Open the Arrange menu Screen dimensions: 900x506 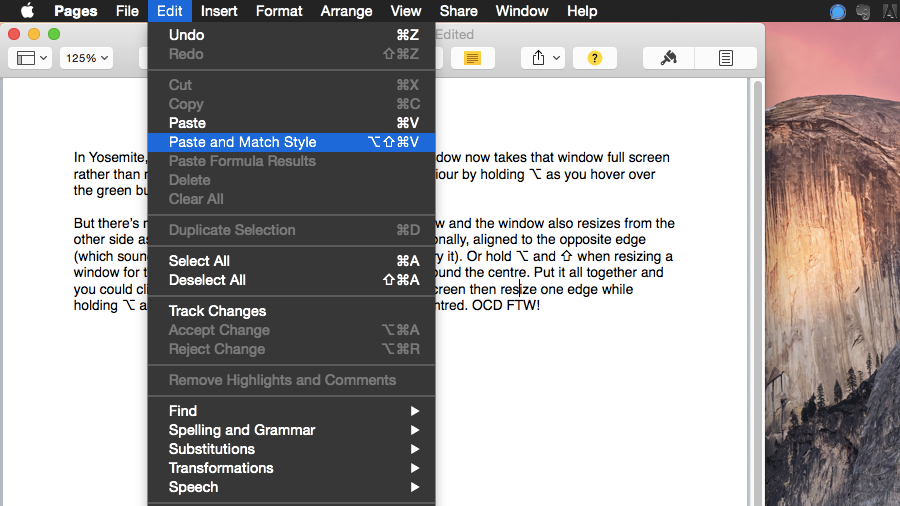[346, 11]
